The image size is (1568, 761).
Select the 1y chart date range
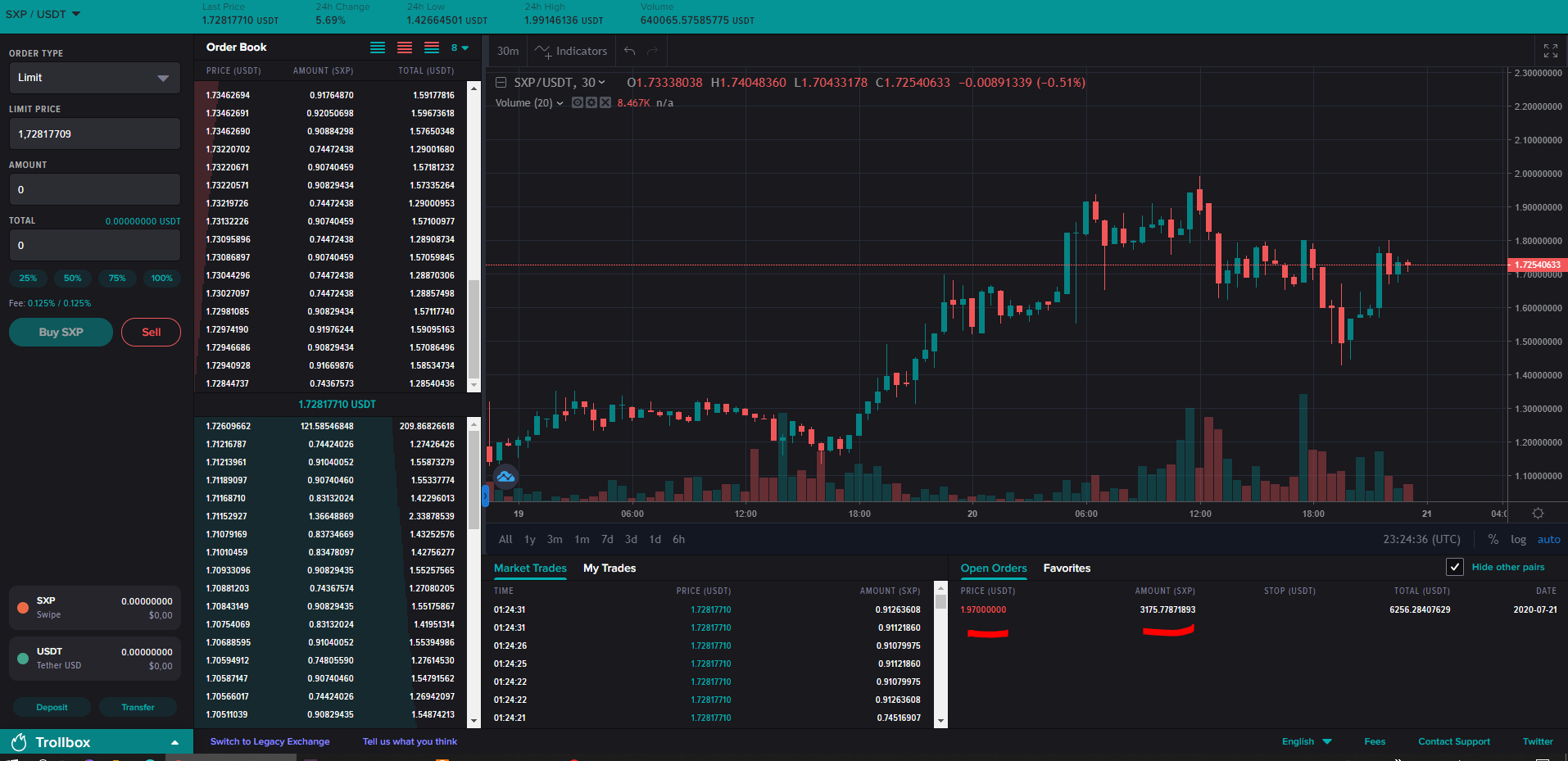530,540
